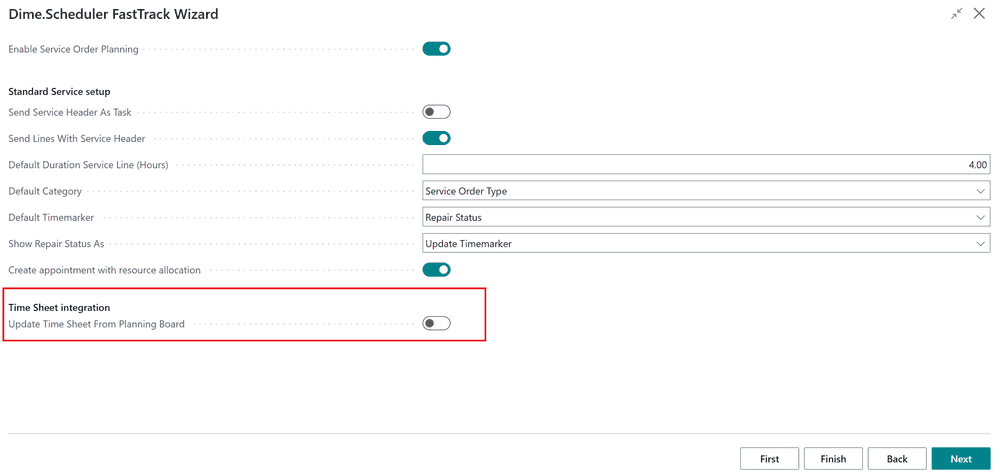Click the Enable Service Order Planning label
This screenshot has width=1000, height=476.
pyautogui.click(x=73, y=49)
